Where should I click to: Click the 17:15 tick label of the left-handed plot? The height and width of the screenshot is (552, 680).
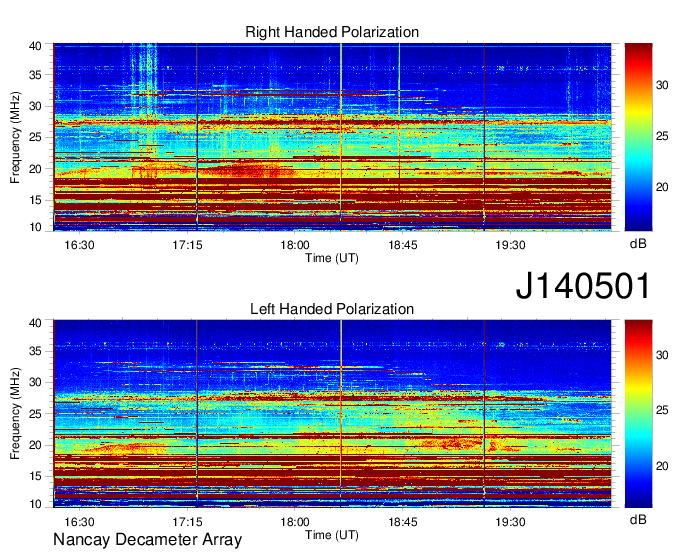click(x=187, y=522)
